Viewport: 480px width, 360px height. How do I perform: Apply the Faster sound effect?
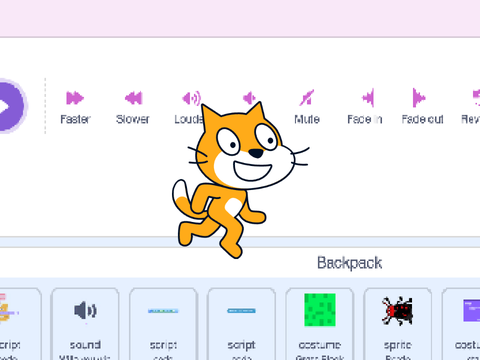point(75,107)
